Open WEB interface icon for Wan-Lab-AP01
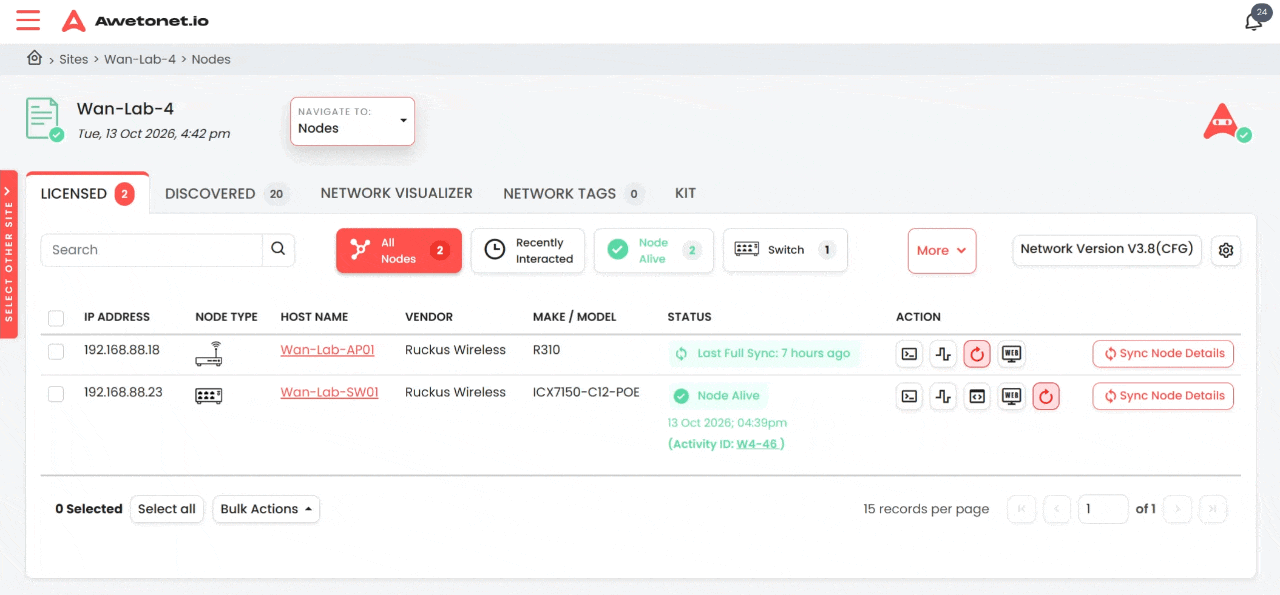This screenshot has width=1280, height=595. coord(1012,353)
